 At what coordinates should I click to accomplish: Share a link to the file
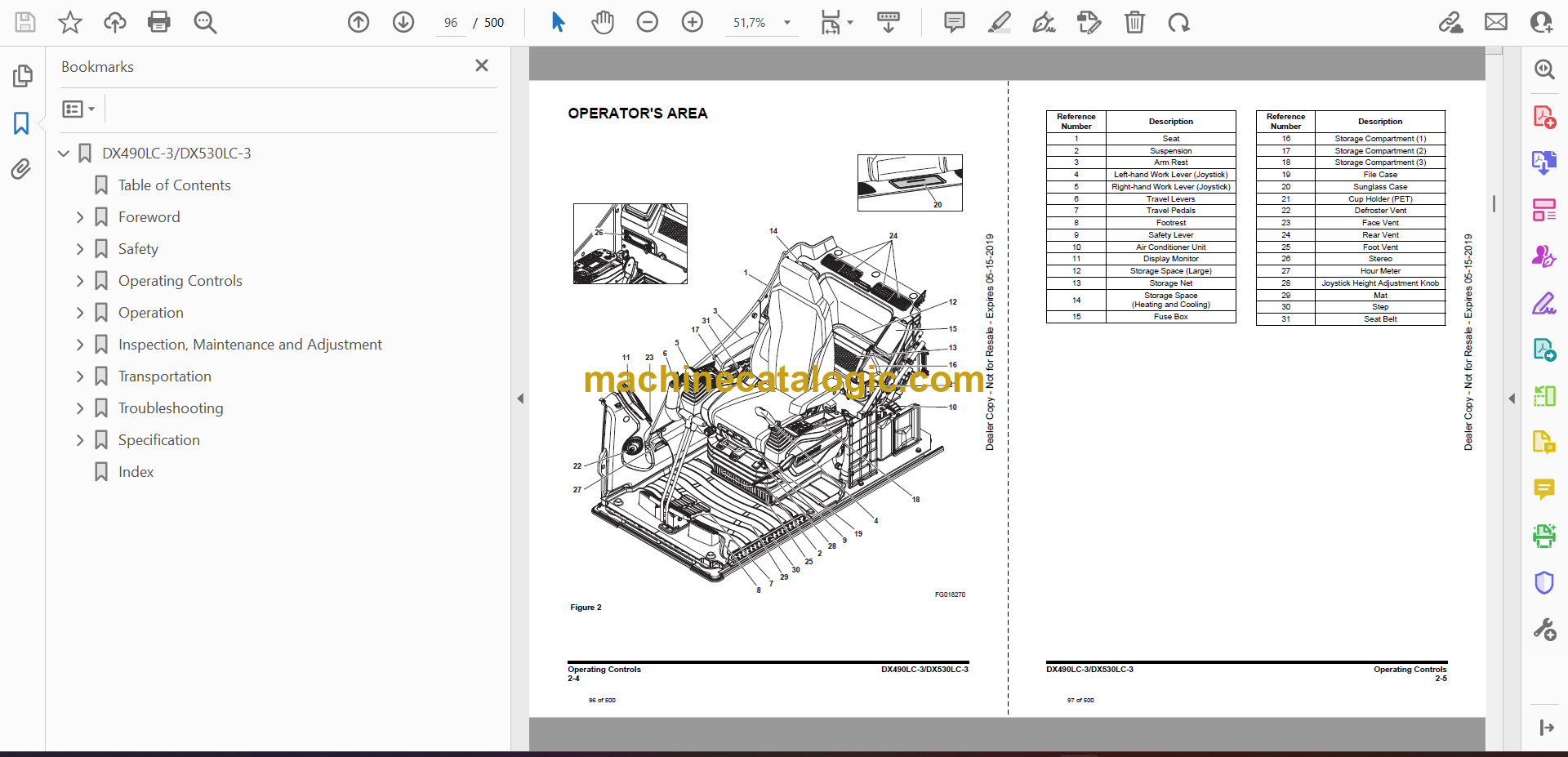pos(1451,22)
